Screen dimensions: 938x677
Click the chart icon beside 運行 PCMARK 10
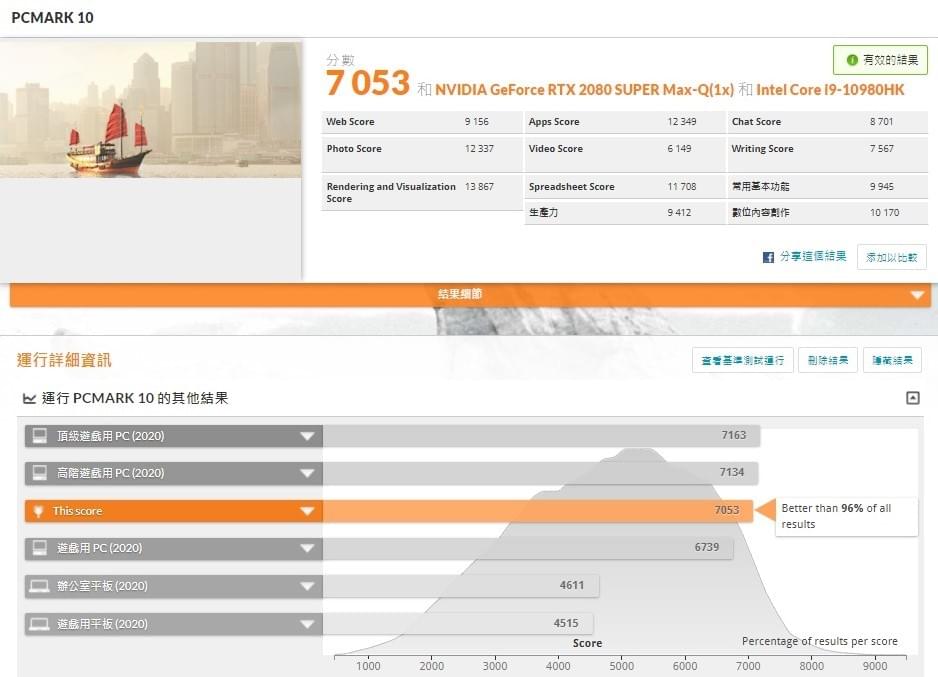click(29, 398)
